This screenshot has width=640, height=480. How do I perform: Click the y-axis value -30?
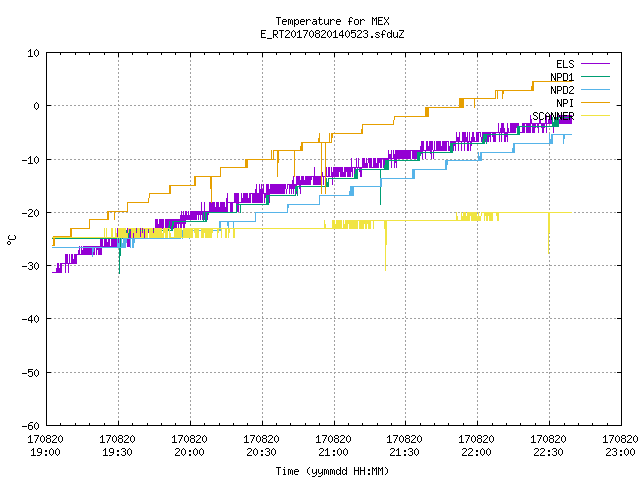pos(31,266)
